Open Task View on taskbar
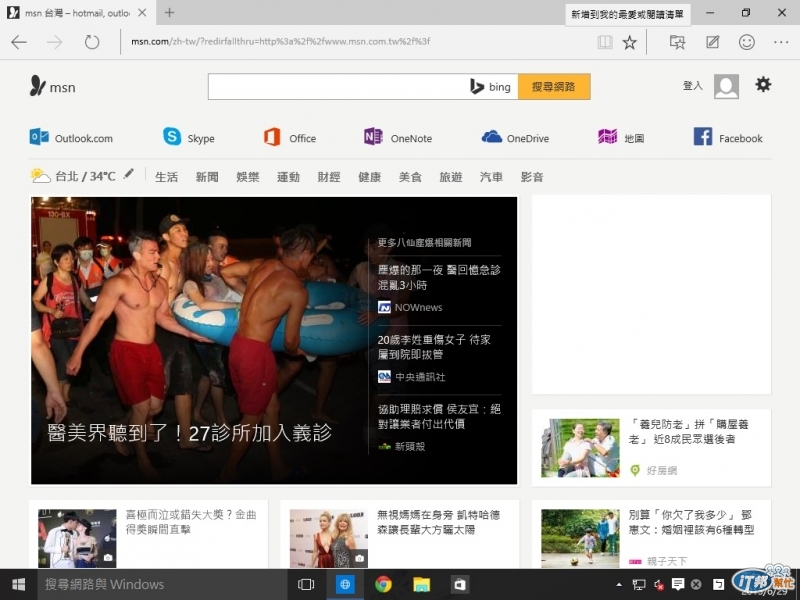Screen dimensions: 800x600 (x=306, y=584)
